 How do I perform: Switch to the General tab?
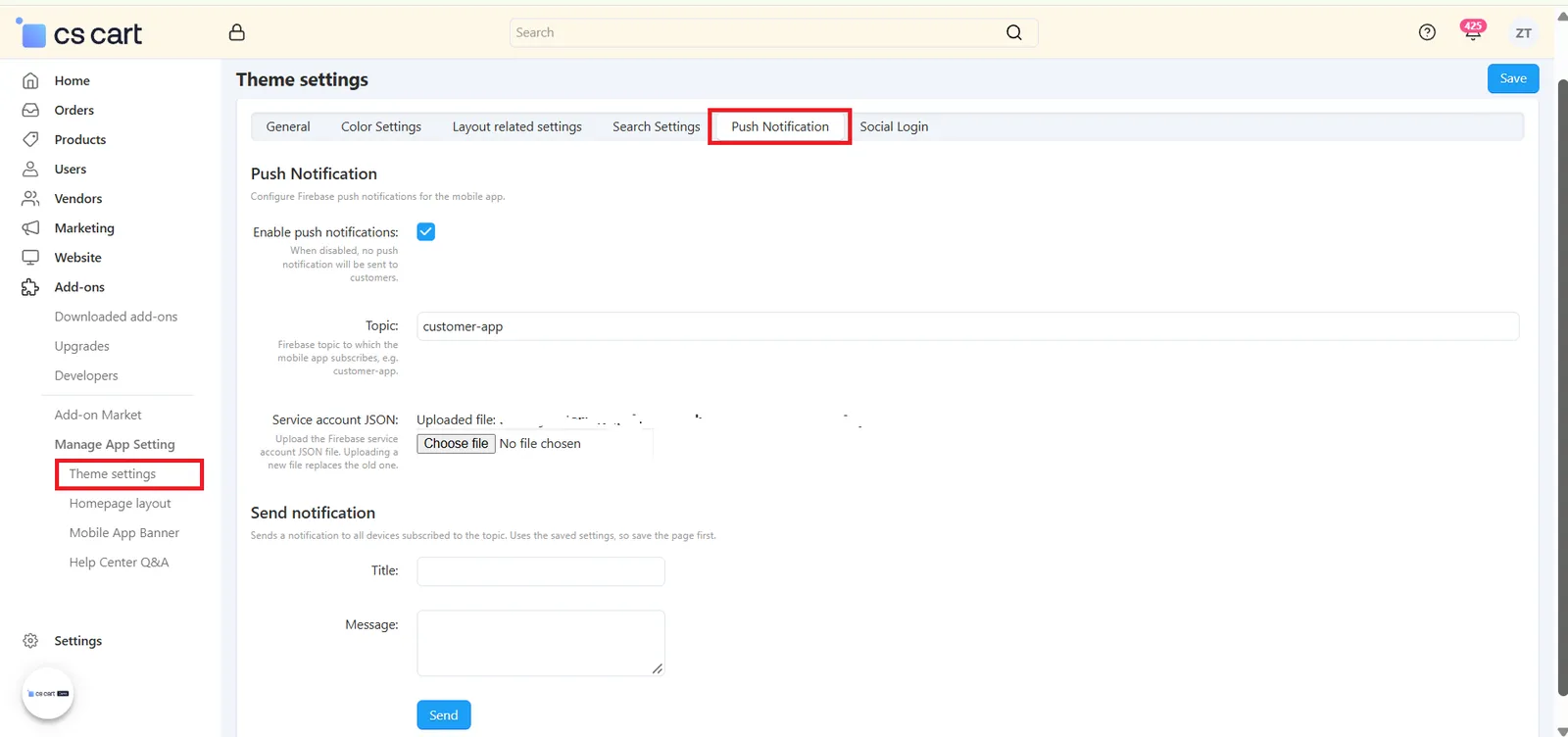[x=288, y=126]
